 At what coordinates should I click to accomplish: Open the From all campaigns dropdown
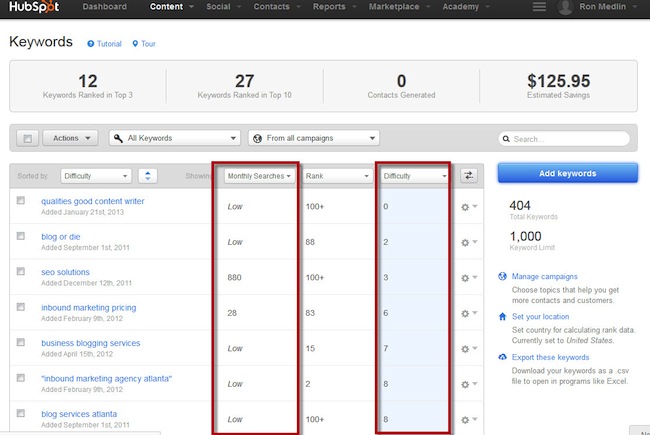314,138
